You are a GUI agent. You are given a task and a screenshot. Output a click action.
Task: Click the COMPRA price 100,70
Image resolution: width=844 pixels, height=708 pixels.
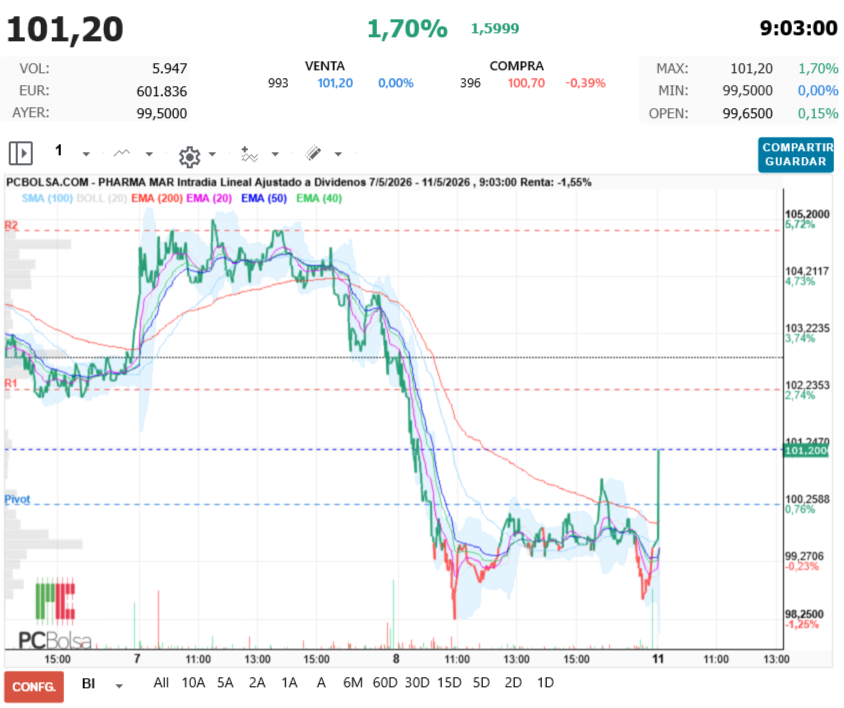point(526,83)
